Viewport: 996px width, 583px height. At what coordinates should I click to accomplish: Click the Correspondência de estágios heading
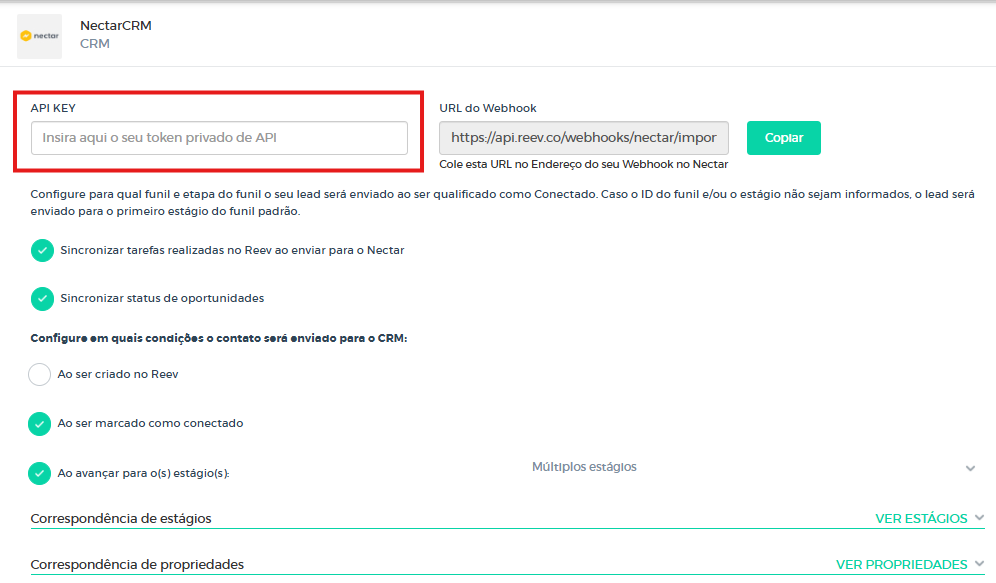click(121, 519)
